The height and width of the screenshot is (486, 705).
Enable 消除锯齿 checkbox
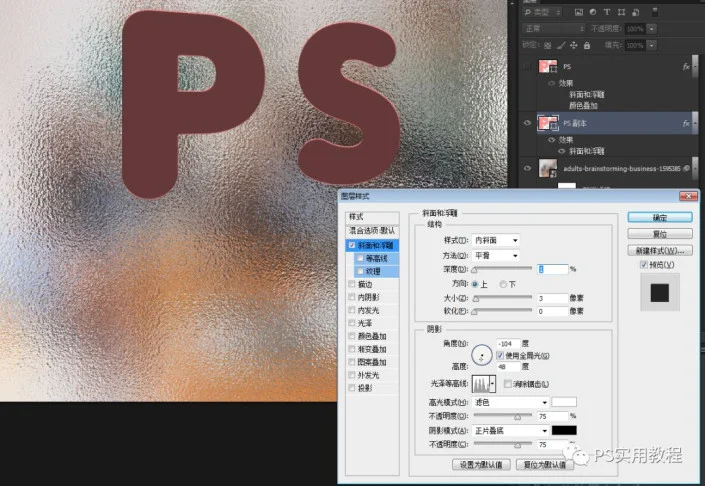[508, 384]
